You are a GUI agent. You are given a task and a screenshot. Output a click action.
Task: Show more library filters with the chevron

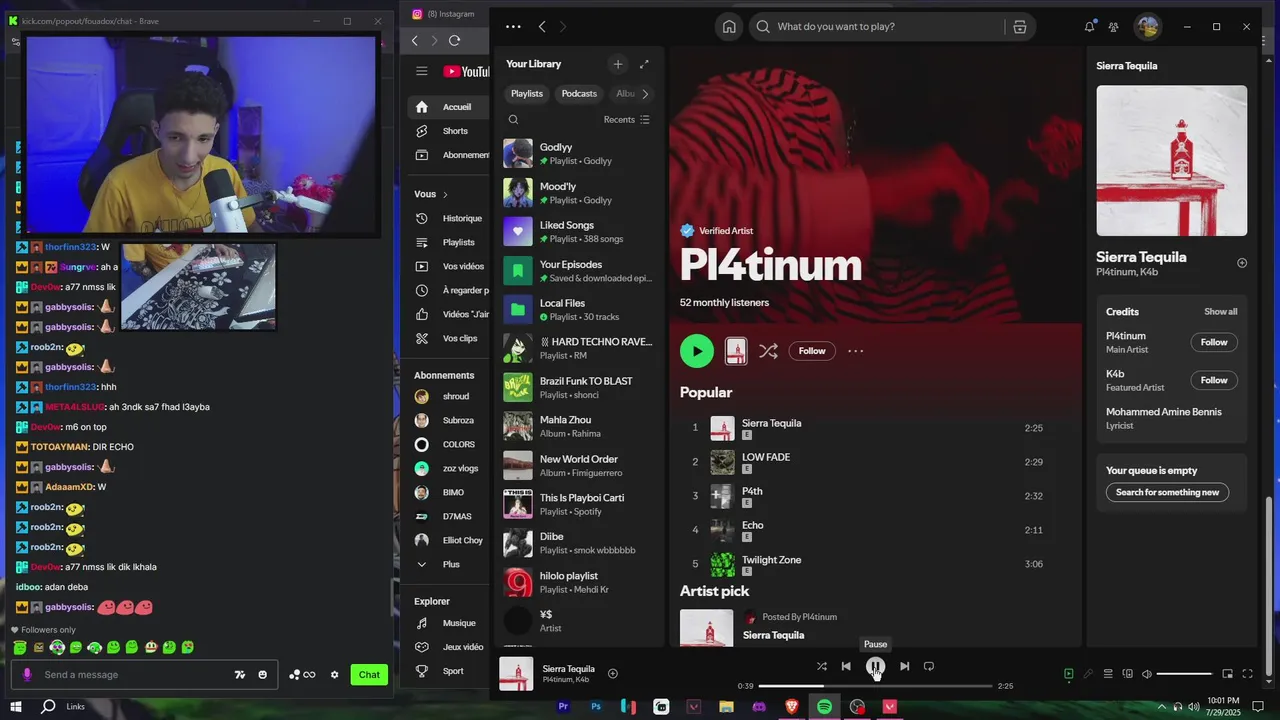tap(645, 94)
